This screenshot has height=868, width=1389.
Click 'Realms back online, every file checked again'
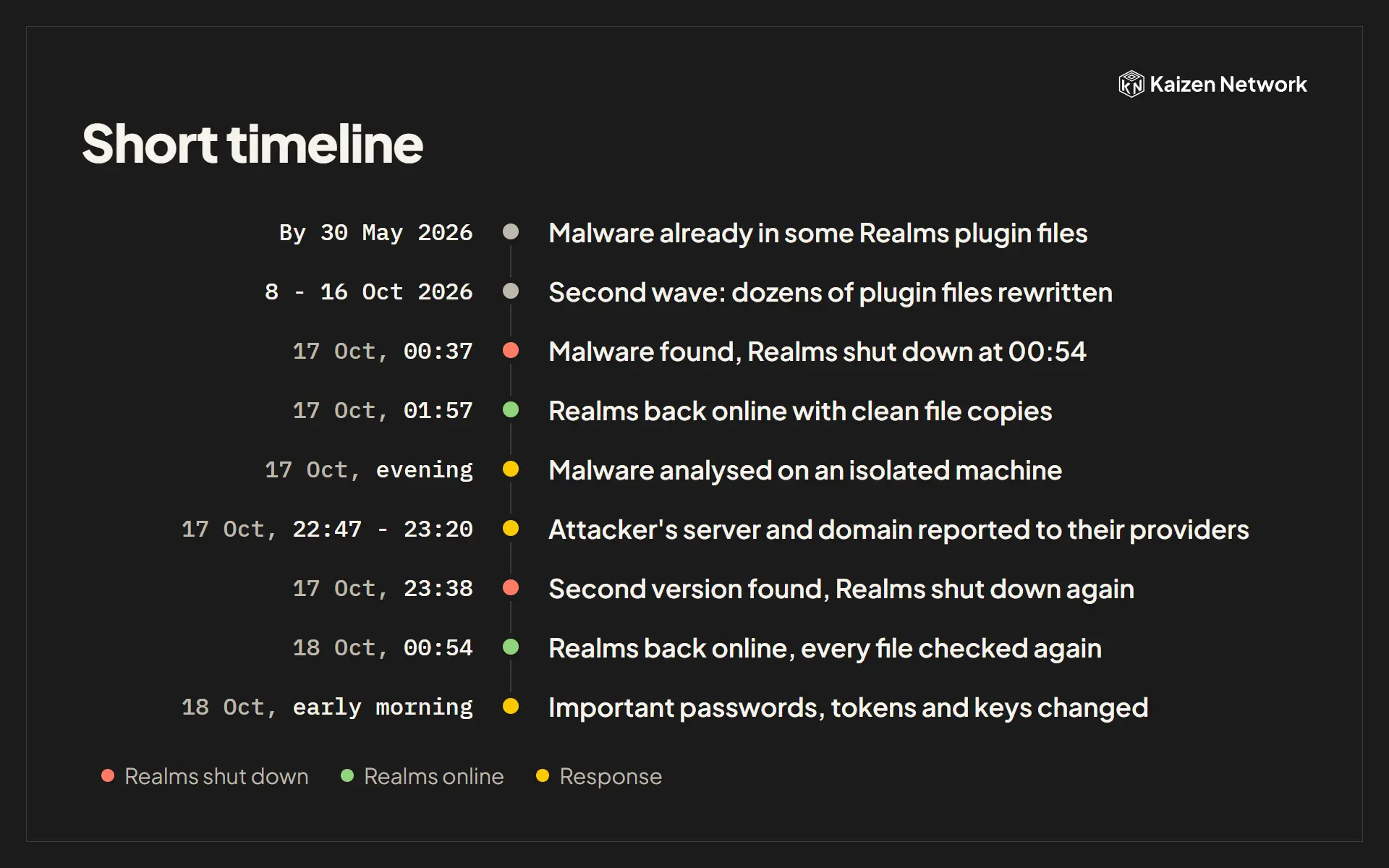click(x=825, y=649)
